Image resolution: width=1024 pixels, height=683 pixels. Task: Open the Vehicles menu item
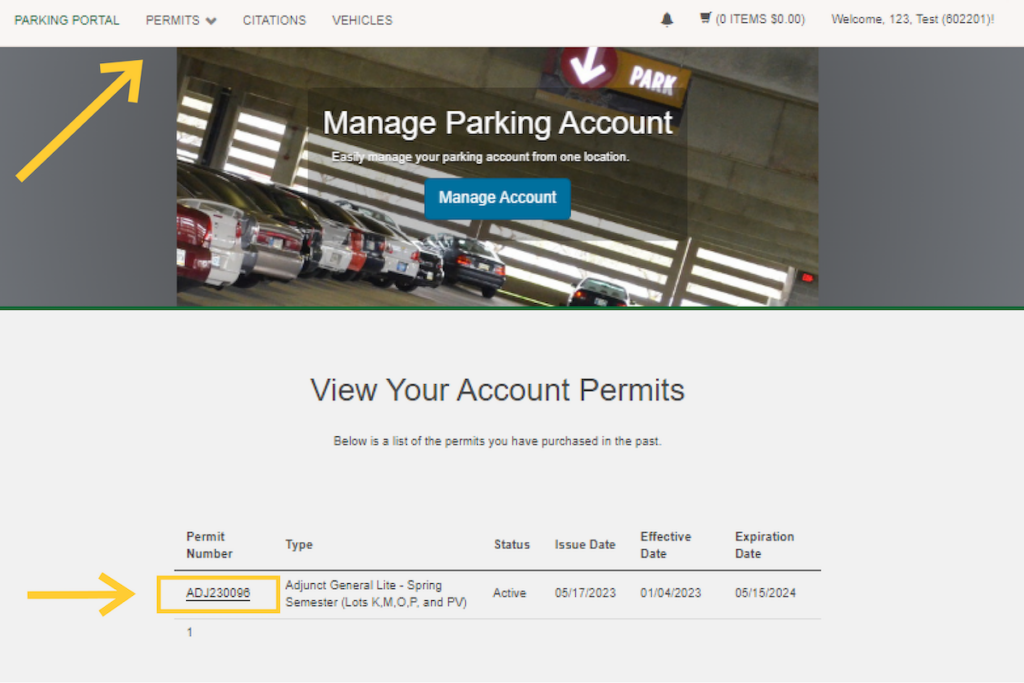click(362, 20)
